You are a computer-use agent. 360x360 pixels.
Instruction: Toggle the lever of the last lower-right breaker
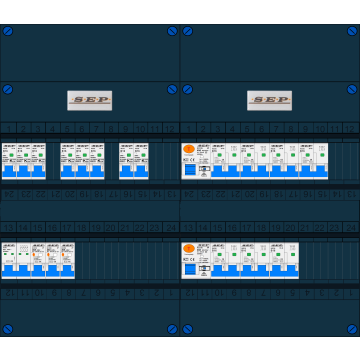point(291,270)
